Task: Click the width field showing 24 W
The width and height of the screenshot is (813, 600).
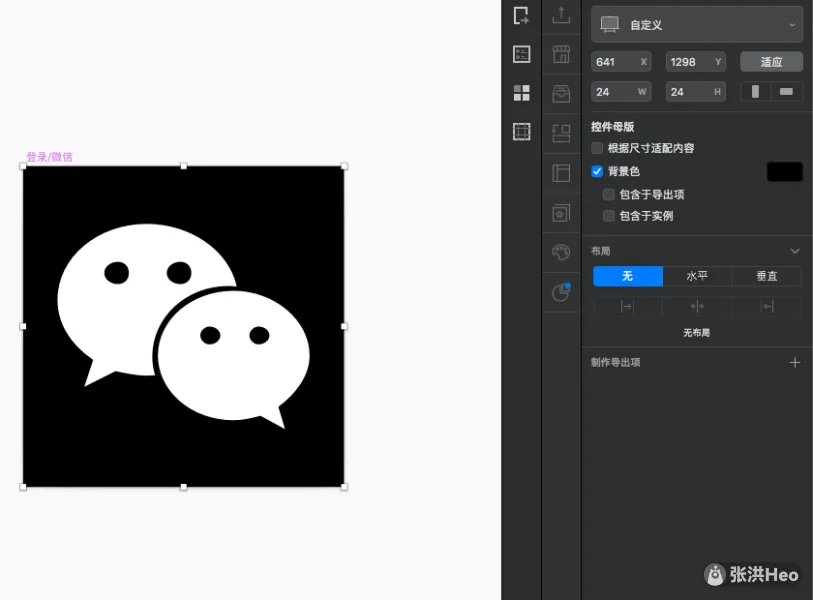Action: 621,92
